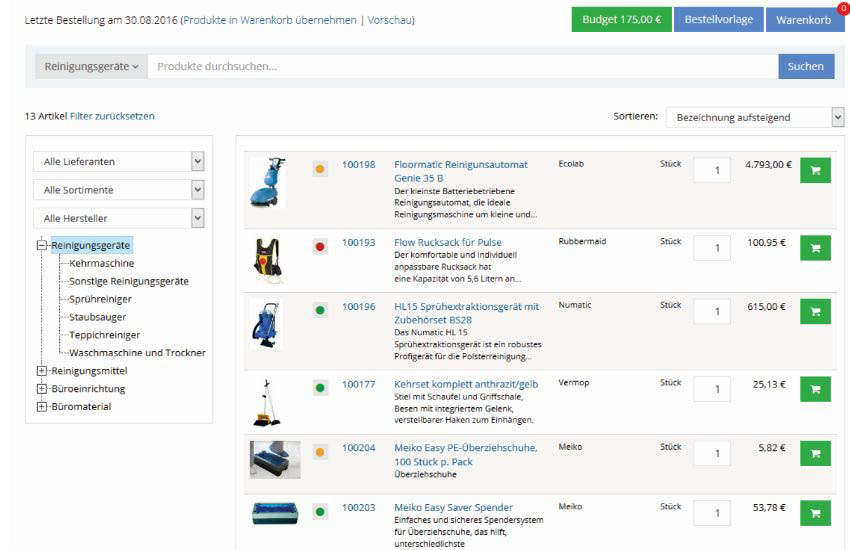The height and width of the screenshot is (550, 850).
Task: Open the Warenkorb button
Action: click(x=803, y=20)
